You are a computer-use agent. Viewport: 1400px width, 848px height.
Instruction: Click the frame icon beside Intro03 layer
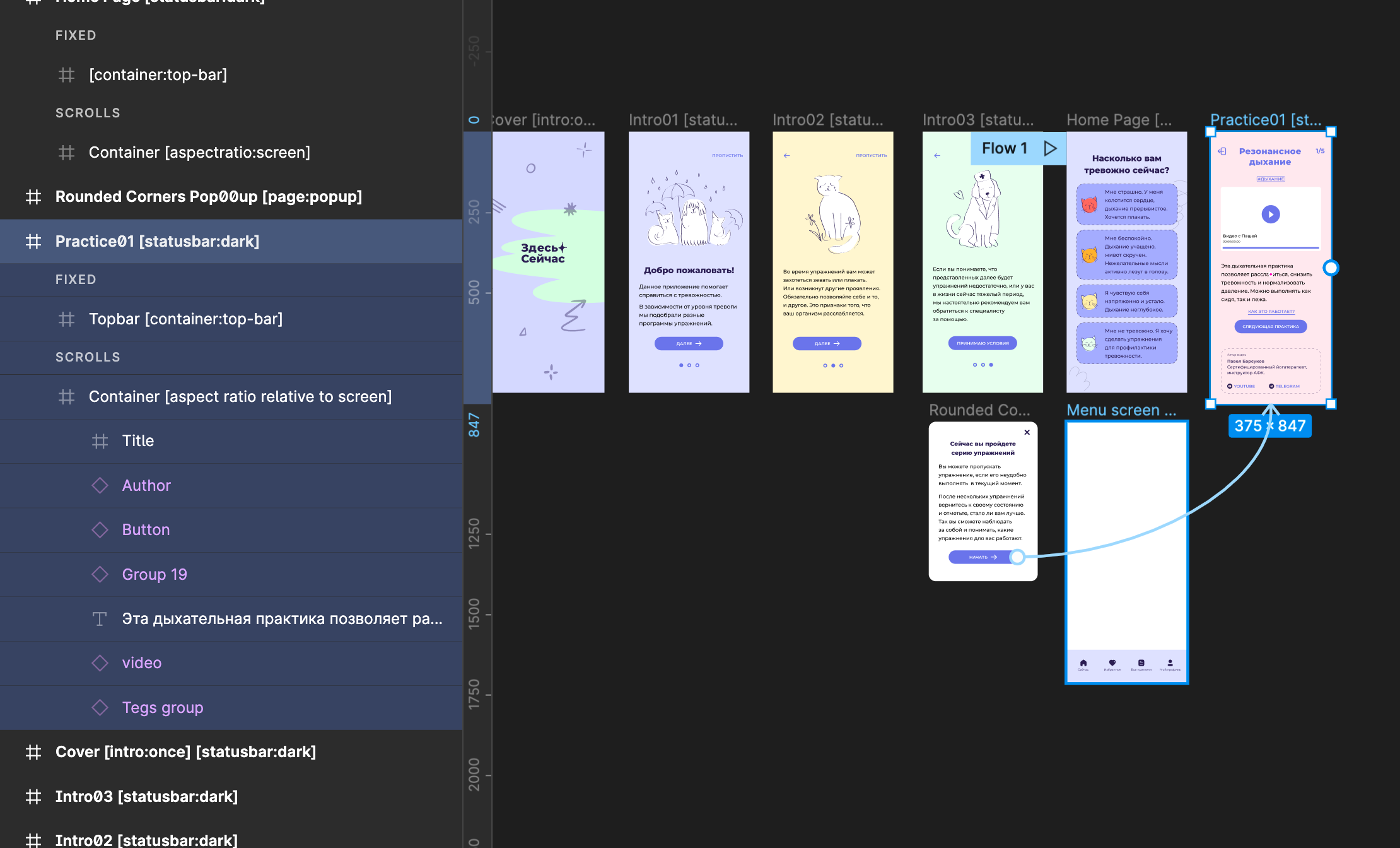pyautogui.click(x=33, y=797)
